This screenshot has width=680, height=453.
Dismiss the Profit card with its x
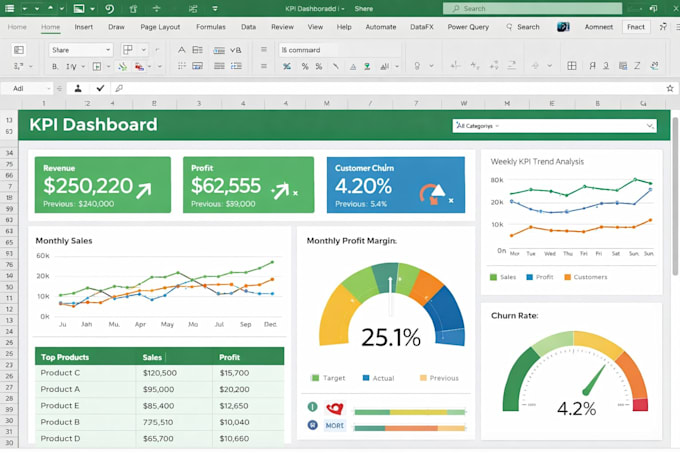(x=295, y=193)
